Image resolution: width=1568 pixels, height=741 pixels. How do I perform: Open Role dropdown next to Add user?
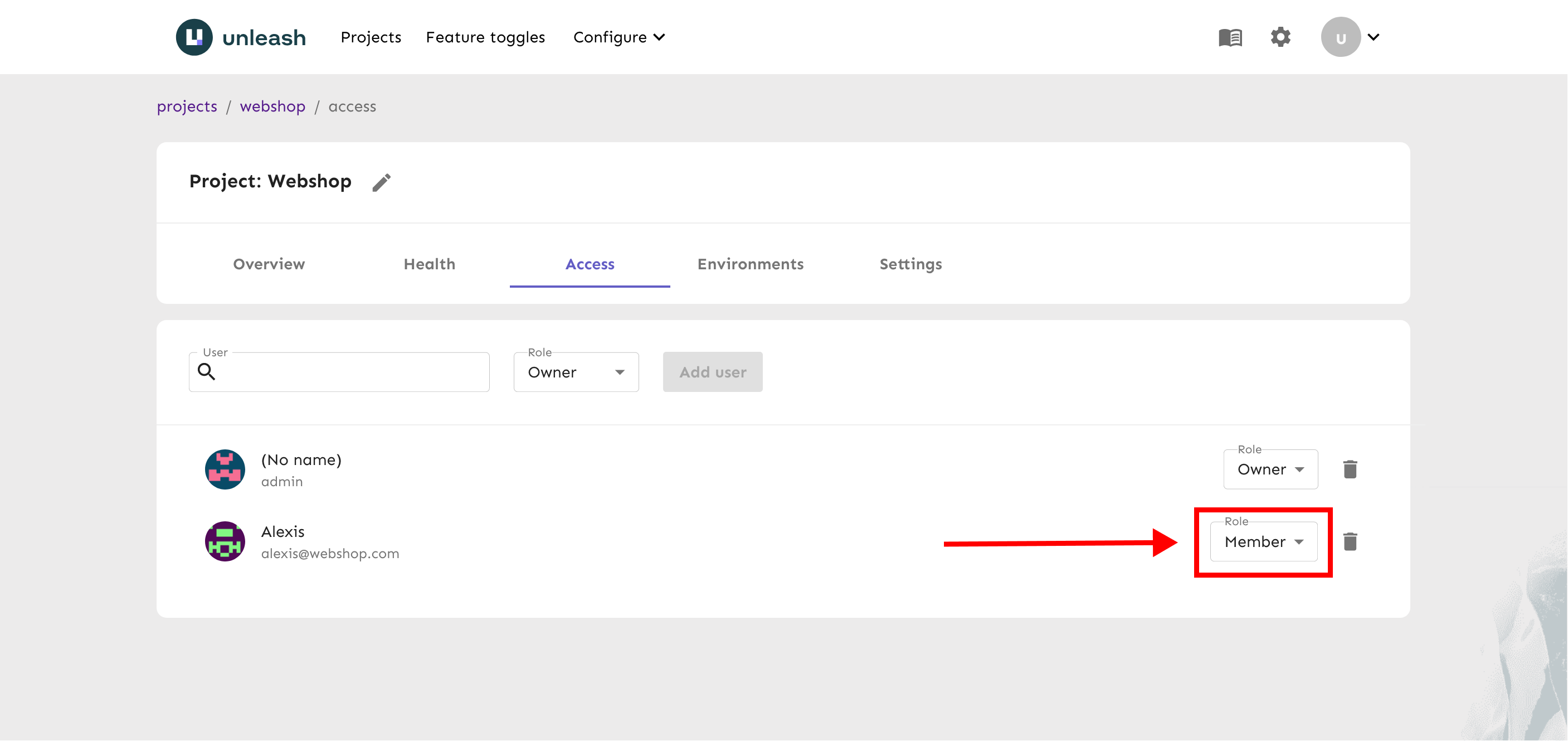(576, 372)
